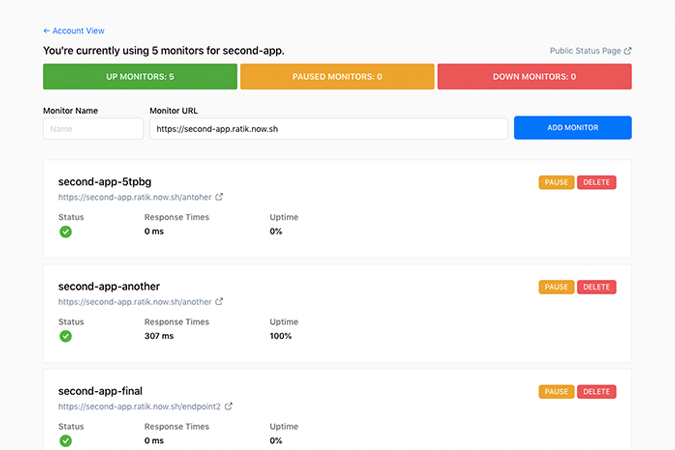Click the Public Status Page external icon
675x450 pixels.
click(x=628, y=51)
